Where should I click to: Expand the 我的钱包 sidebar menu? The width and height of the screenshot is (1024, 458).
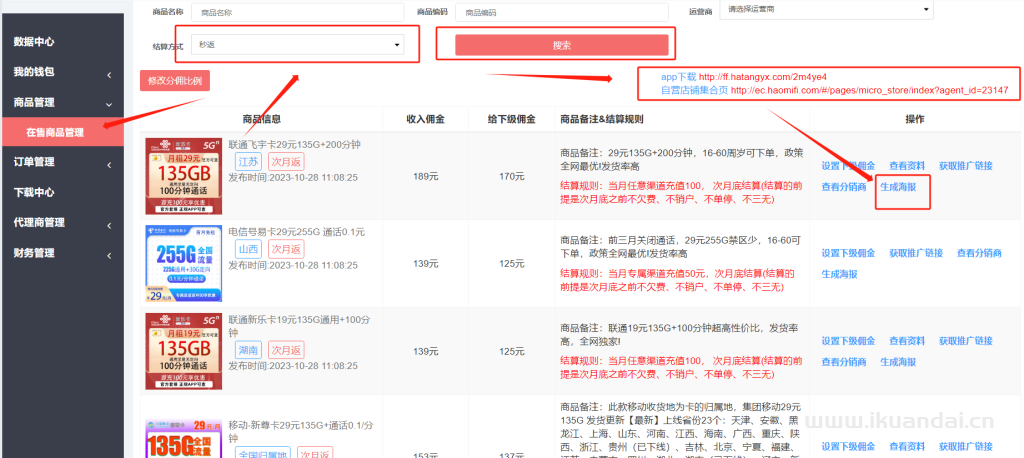click(61, 72)
